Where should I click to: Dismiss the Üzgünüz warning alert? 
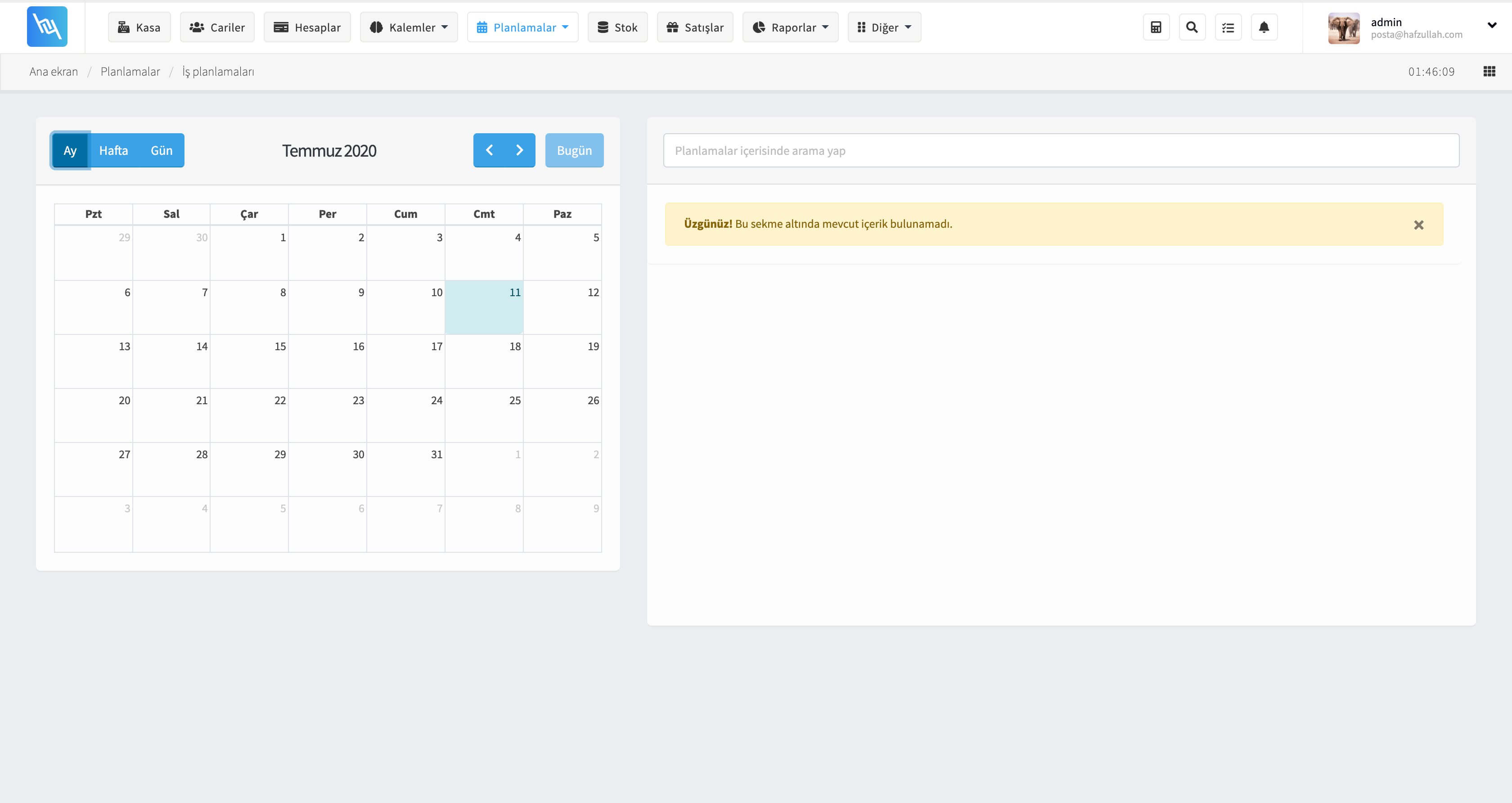coord(1418,225)
